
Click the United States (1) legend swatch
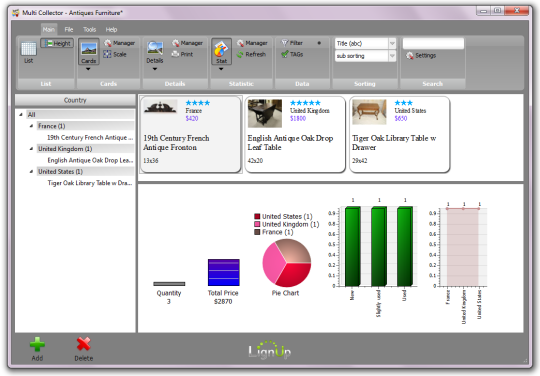(257, 216)
